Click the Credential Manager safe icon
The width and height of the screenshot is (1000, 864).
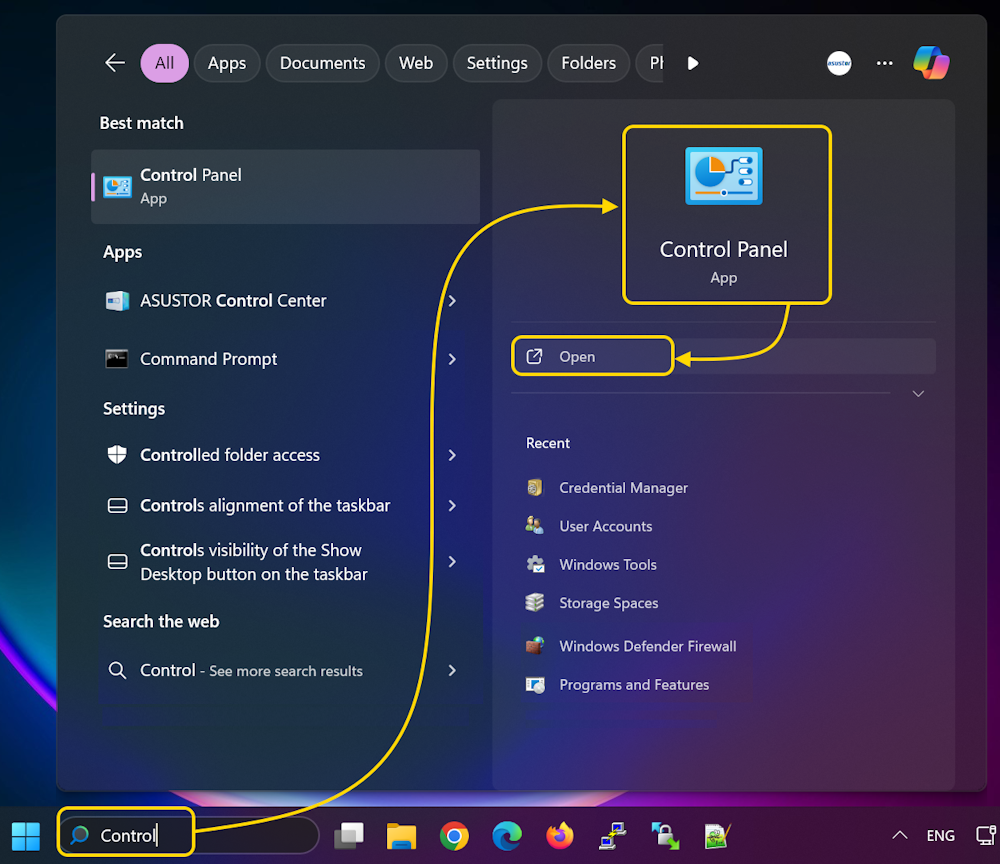point(535,487)
